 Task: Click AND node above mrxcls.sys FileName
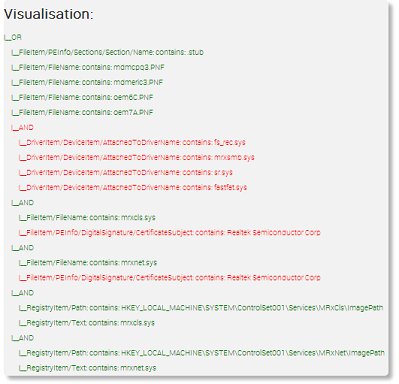point(22,203)
